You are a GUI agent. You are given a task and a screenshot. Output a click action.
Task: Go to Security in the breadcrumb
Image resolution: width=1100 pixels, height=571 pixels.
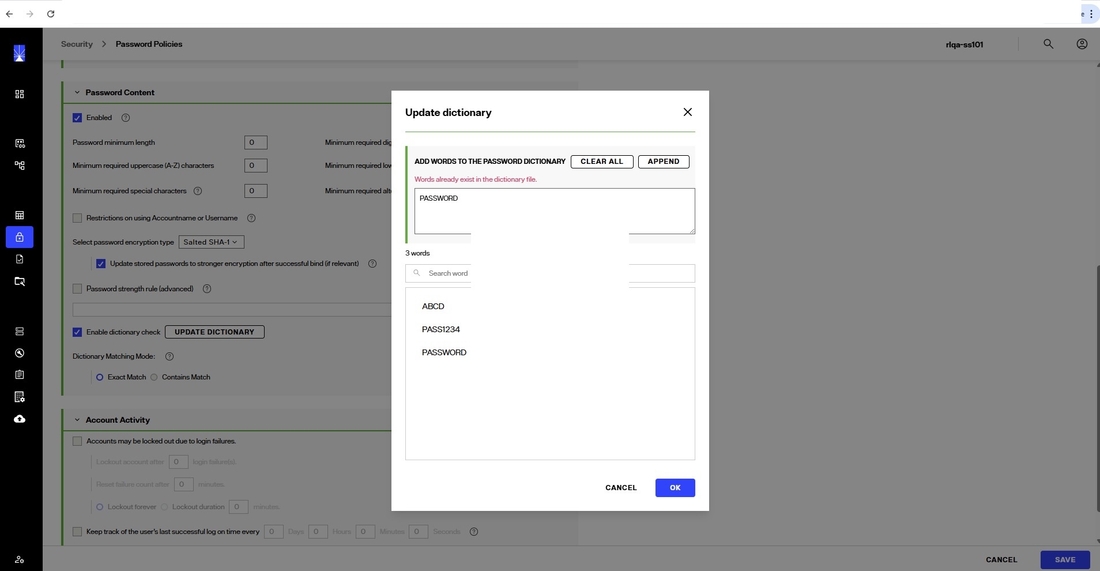[76, 43]
